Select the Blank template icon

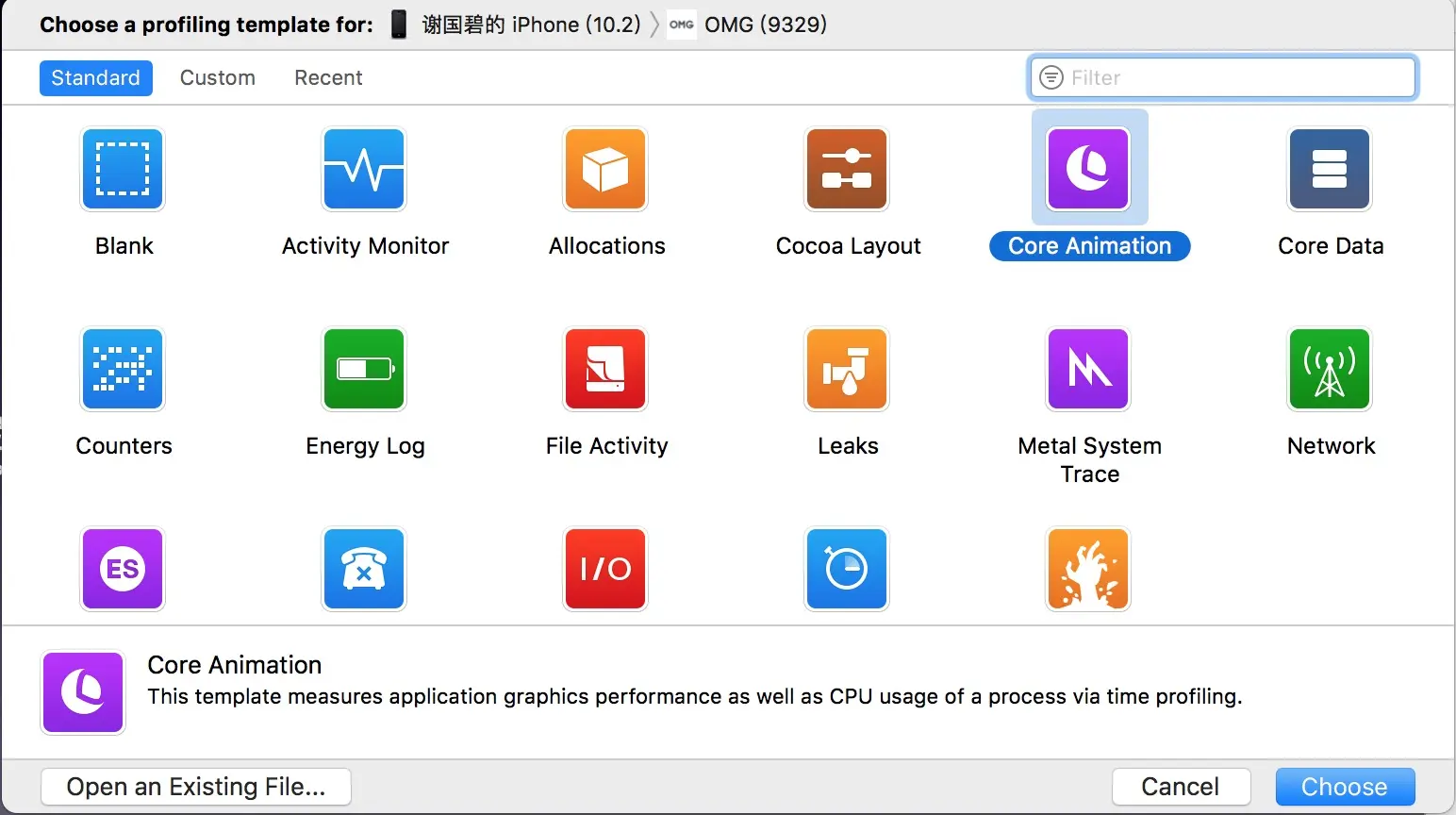(123, 169)
